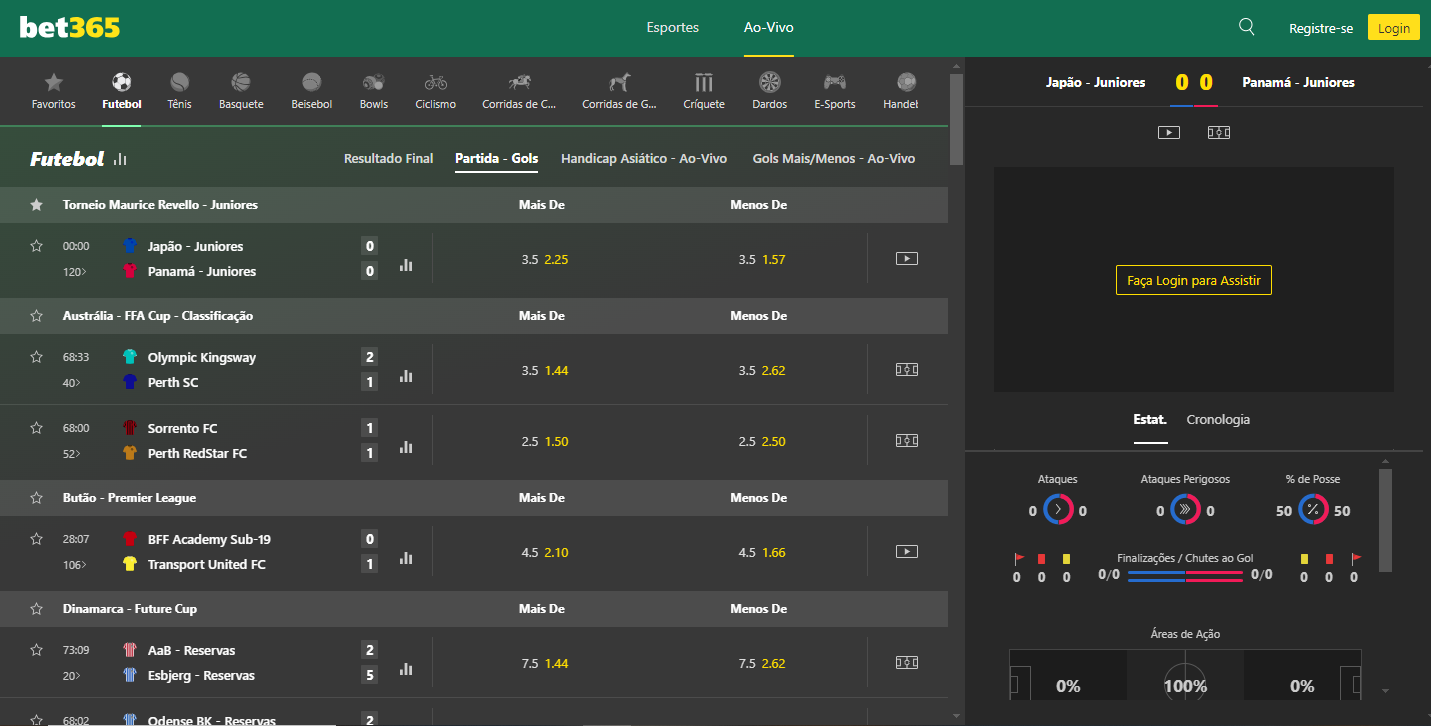Switch to Gols Mais/Menos - Ao-Vivo tab
The height and width of the screenshot is (726, 1431).
coord(834,158)
